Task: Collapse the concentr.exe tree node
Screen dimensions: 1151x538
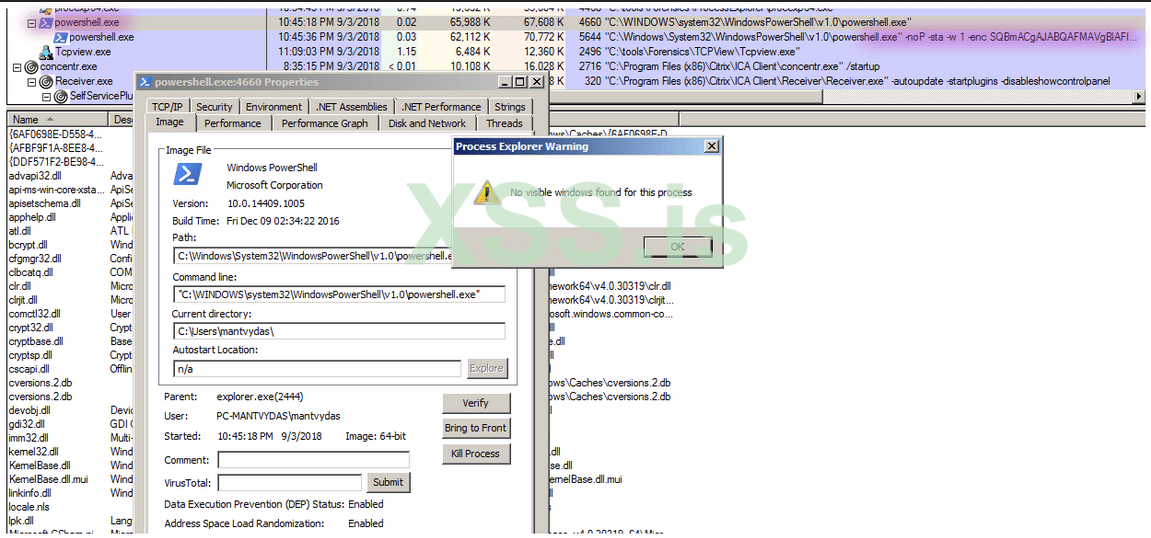Action: click(x=18, y=67)
